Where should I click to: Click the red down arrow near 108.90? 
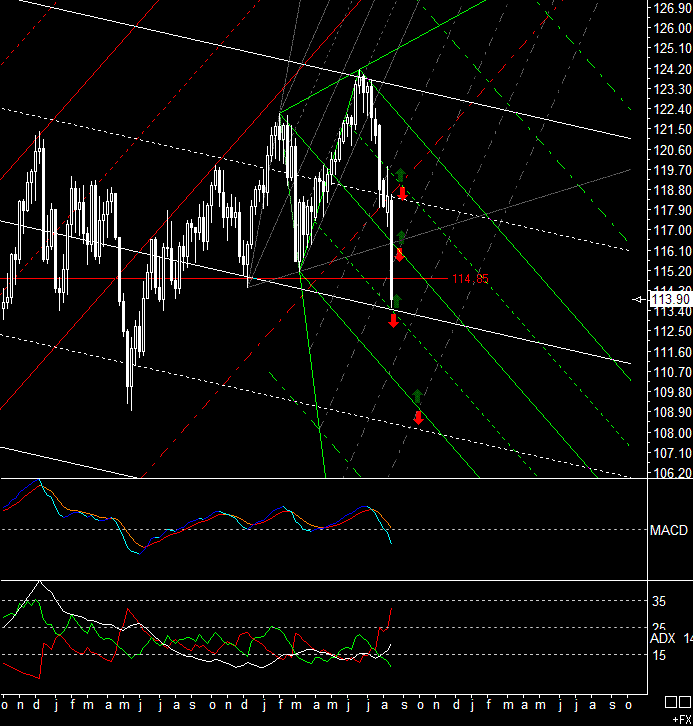[x=418, y=418]
